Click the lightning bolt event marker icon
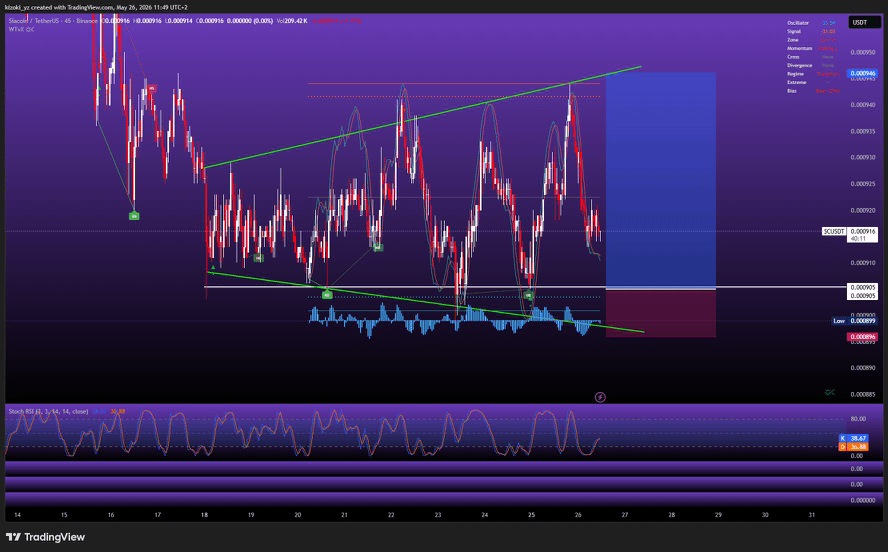Screen dimensions: 888x552 (600, 397)
